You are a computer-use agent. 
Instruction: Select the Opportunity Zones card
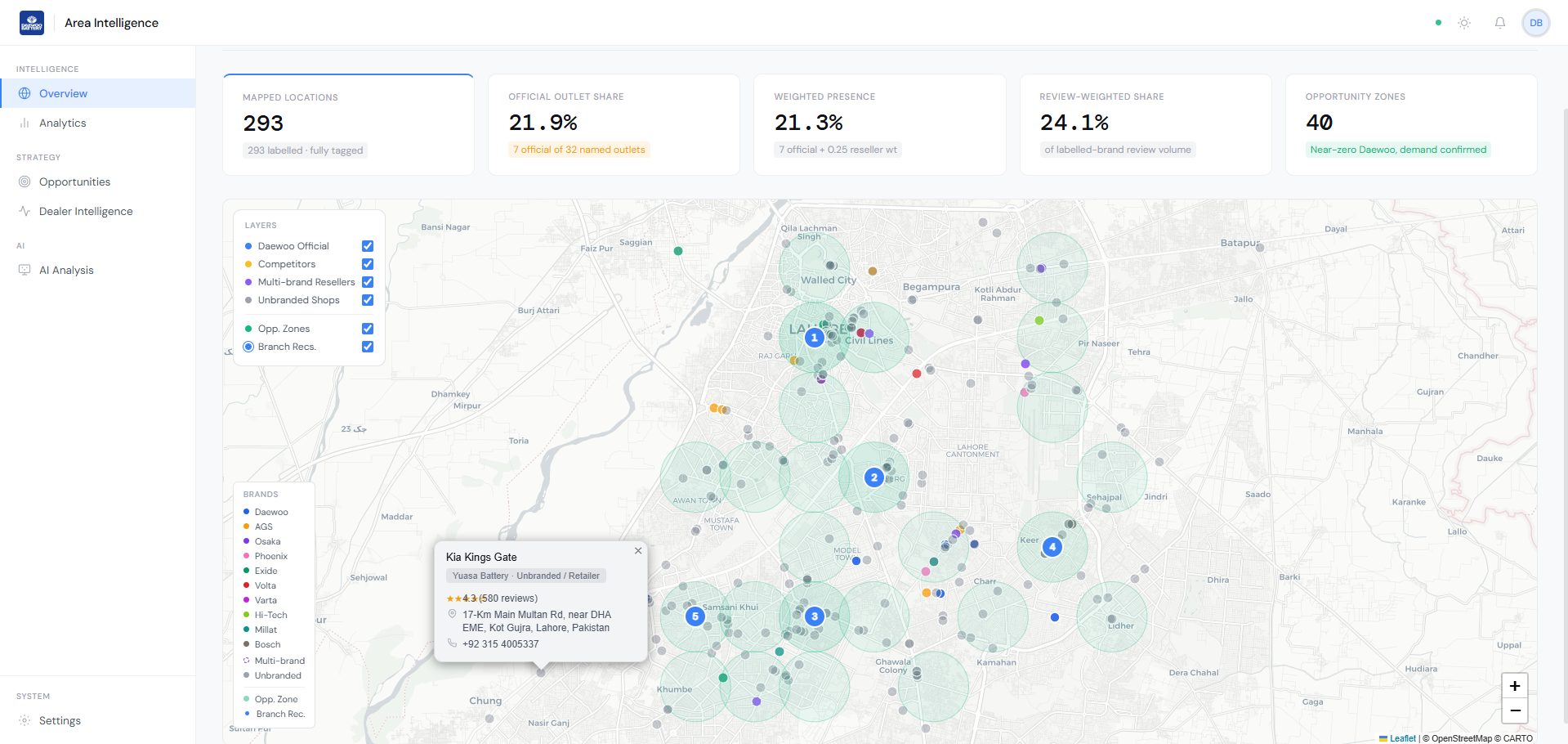(1411, 124)
